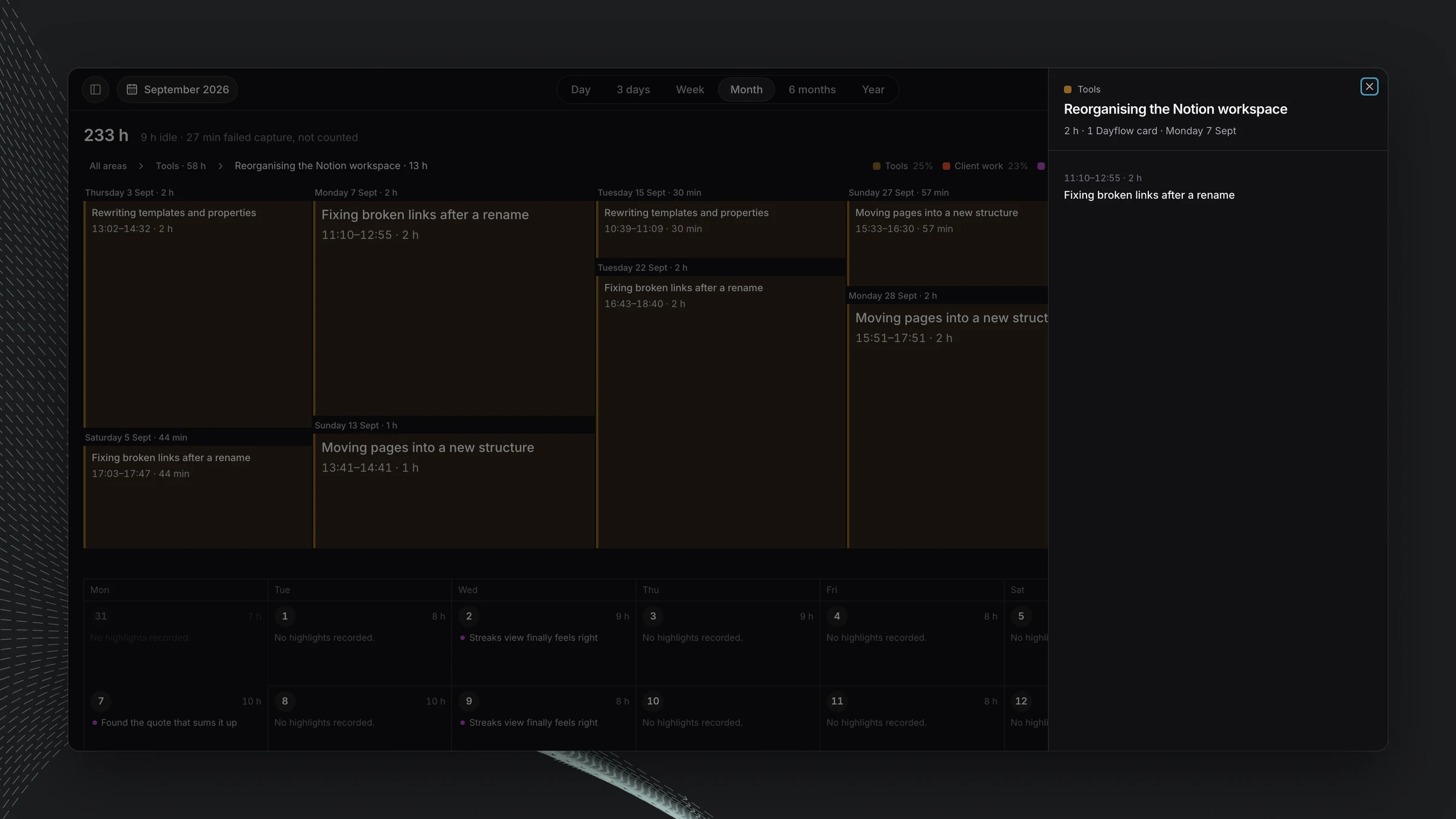Click the calendar icon beside September 2026
The height and width of the screenshot is (819, 1456).
point(132,90)
